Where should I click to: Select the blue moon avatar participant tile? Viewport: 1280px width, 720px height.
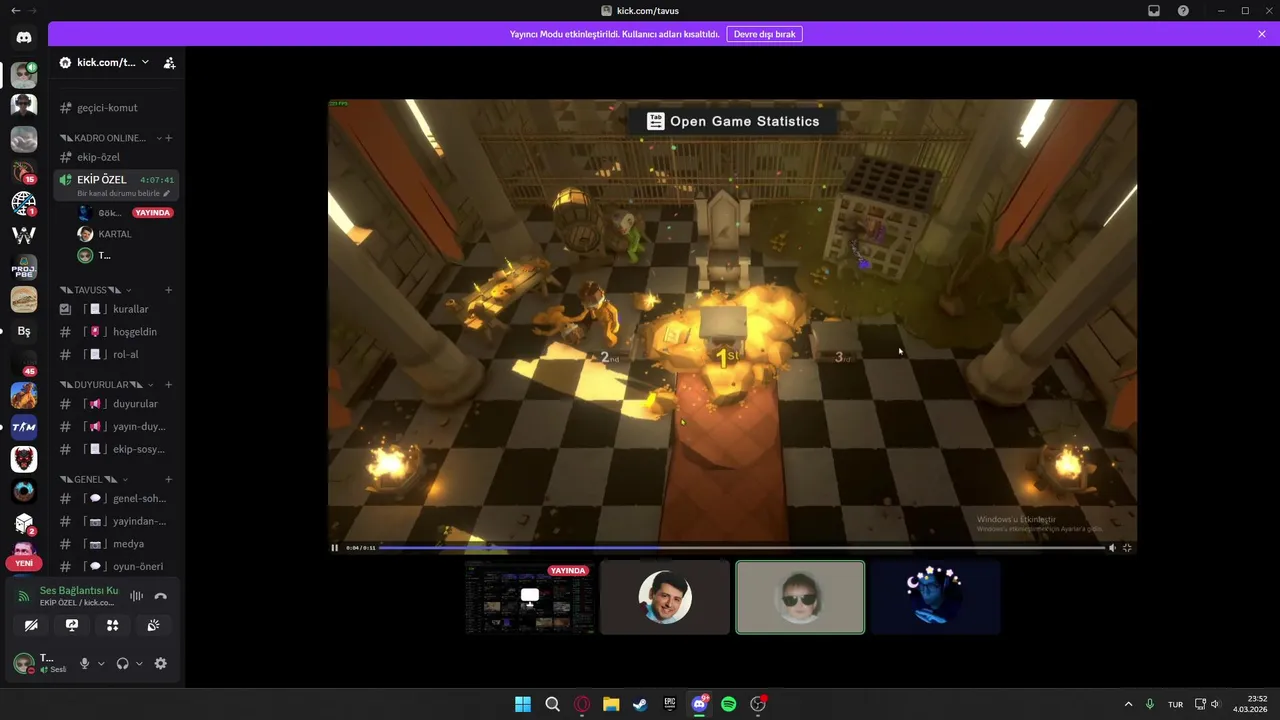tap(935, 597)
